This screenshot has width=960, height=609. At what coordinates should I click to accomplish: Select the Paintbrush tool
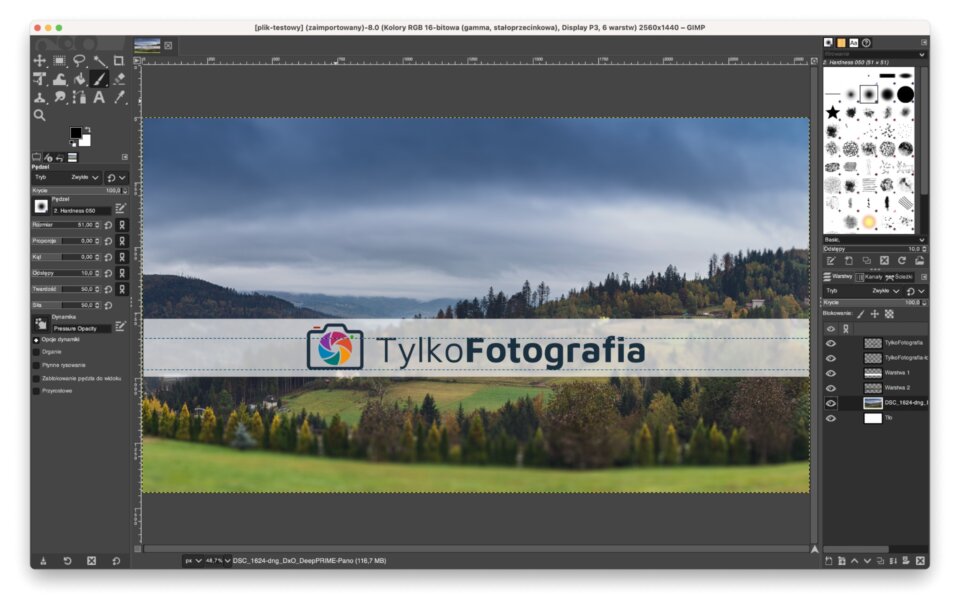point(99,79)
